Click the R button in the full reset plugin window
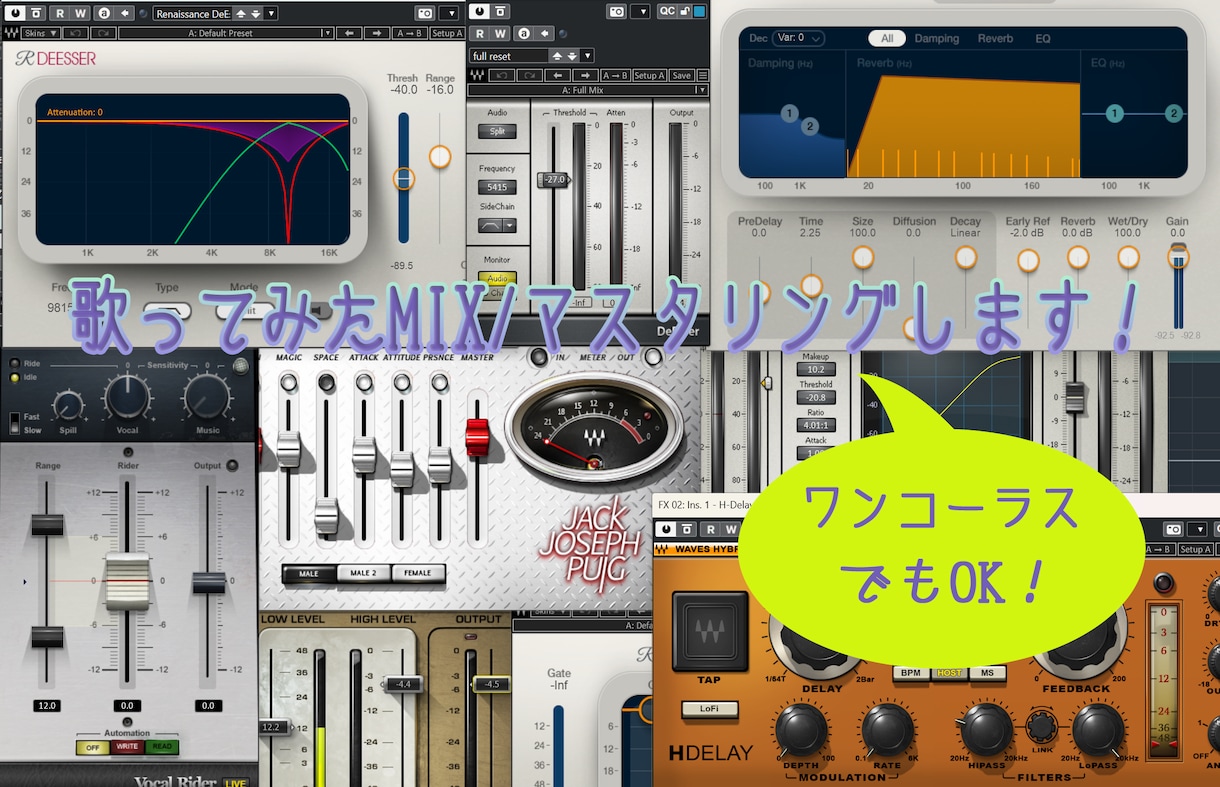The image size is (1220, 787). click(479, 34)
